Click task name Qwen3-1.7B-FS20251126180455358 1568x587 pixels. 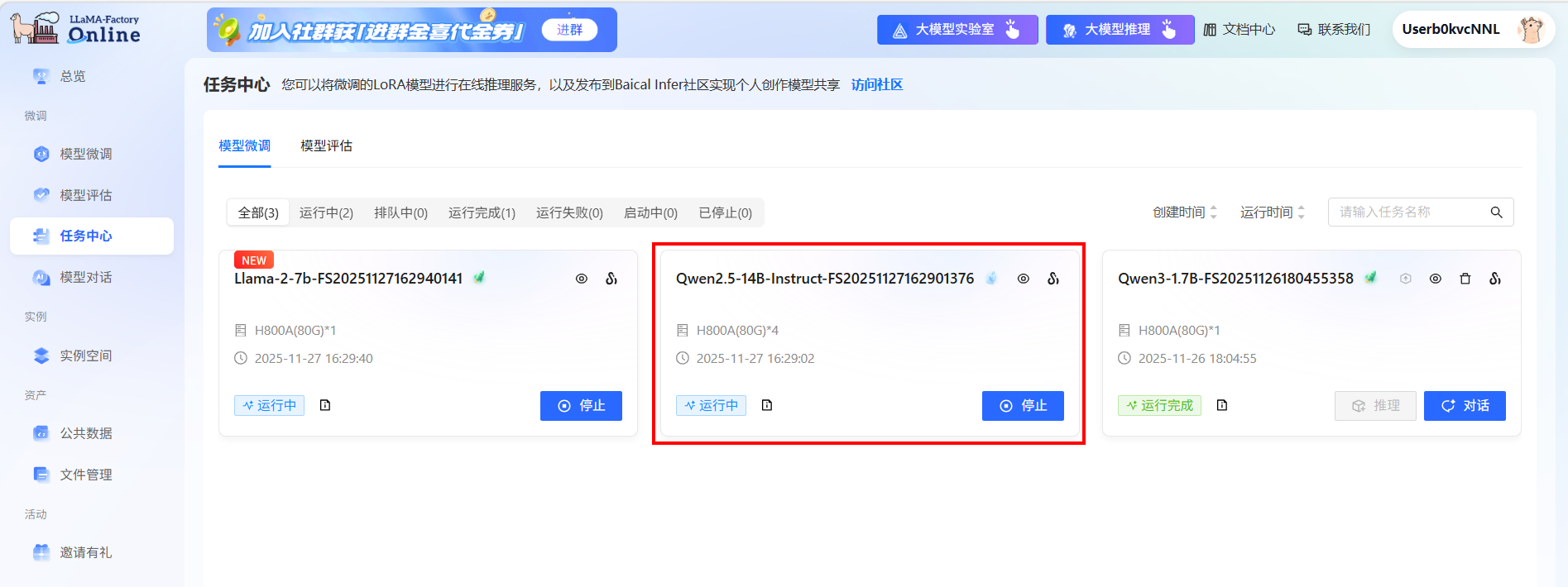[1235, 279]
